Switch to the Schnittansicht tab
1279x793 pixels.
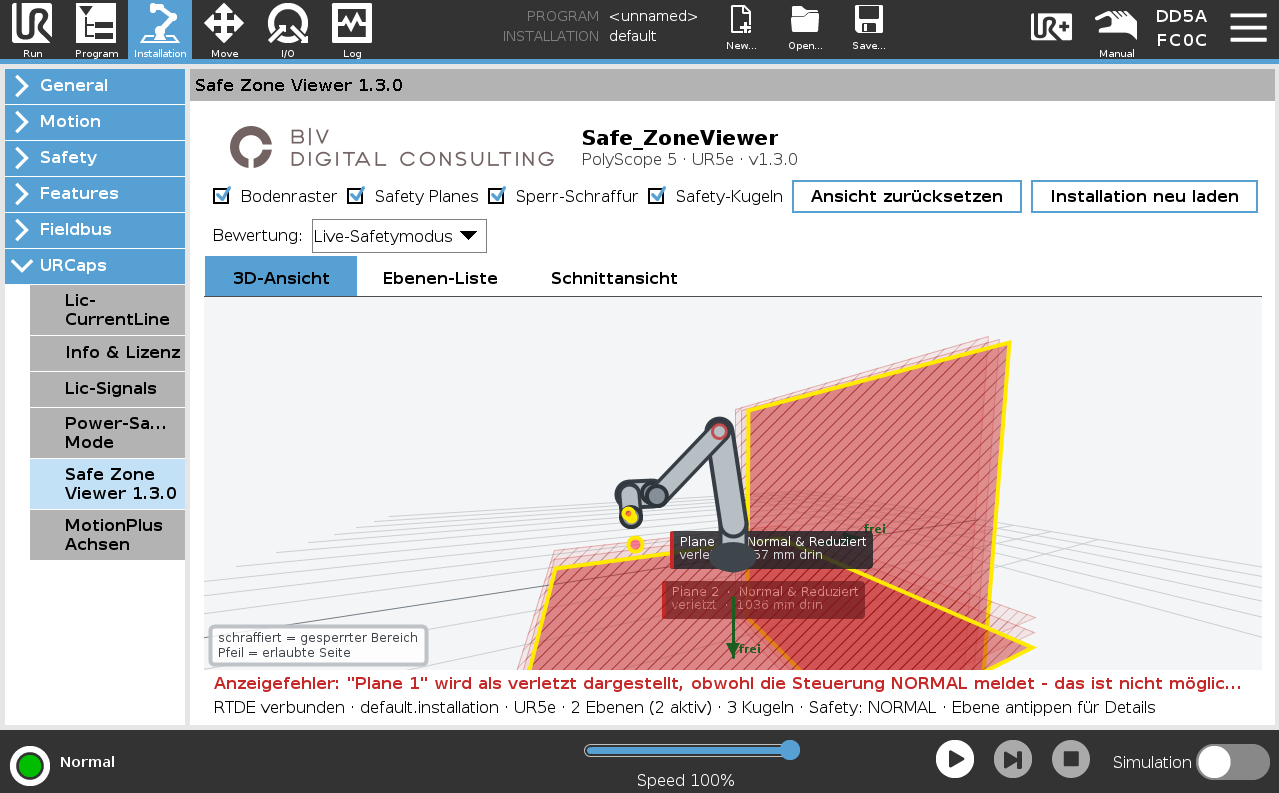coord(614,277)
